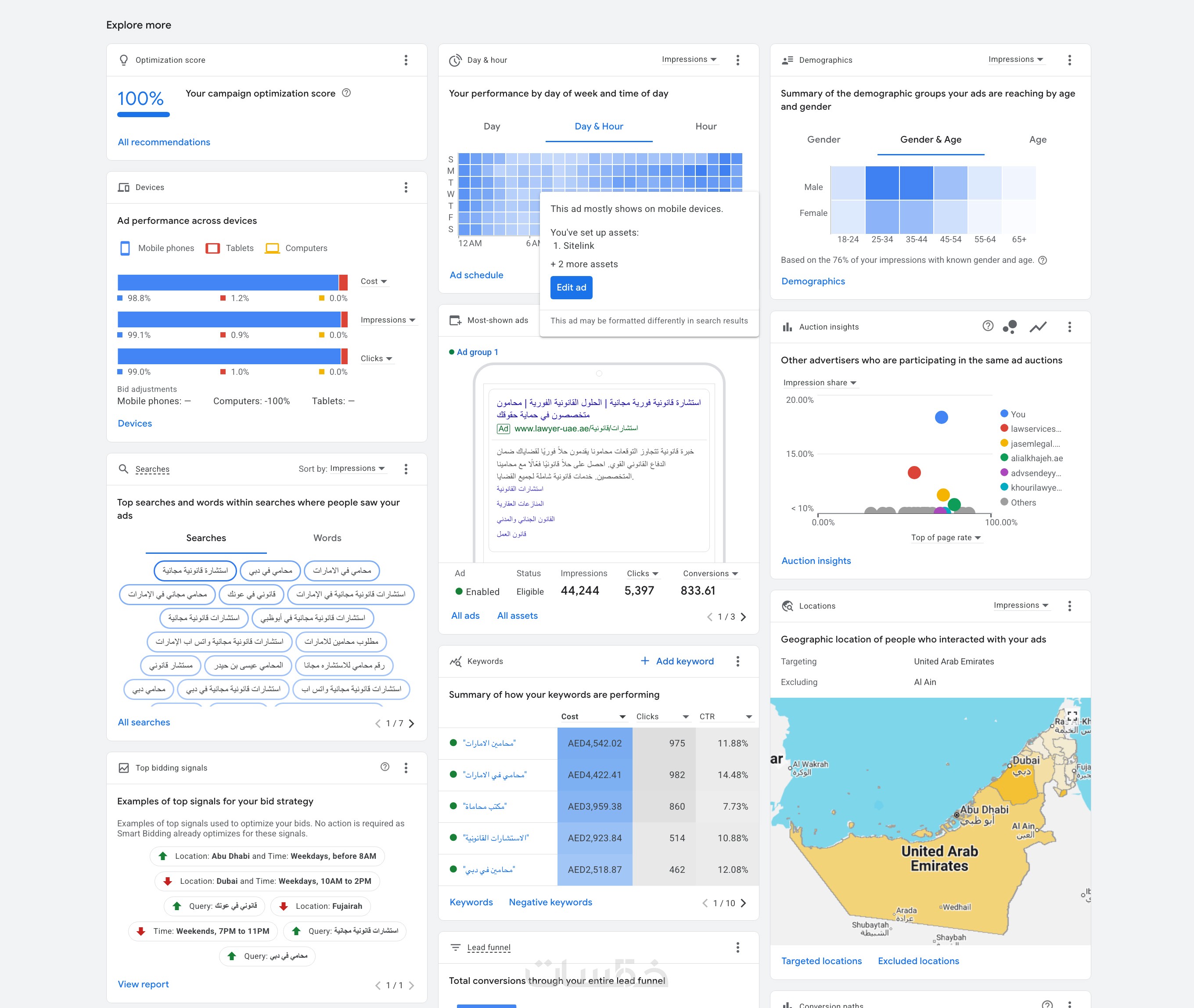Screen dimensions: 1194x1008
Task: Open the Auction insights card overflow menu
Action: click(1070, 327)
